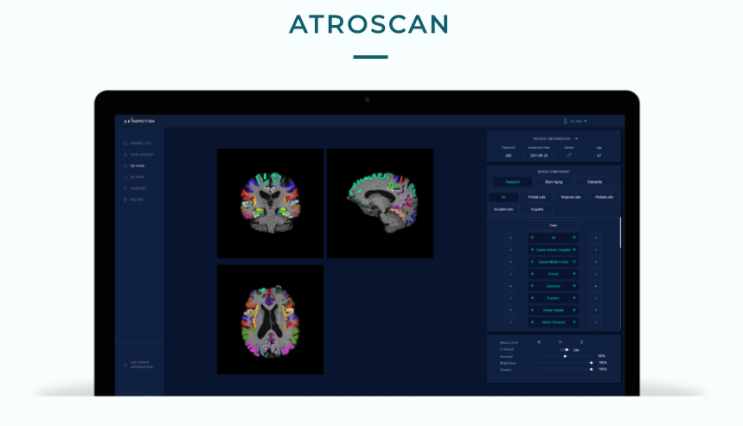Click left plus in Entorhinal row
743x426 pixels.
[532, 286]
